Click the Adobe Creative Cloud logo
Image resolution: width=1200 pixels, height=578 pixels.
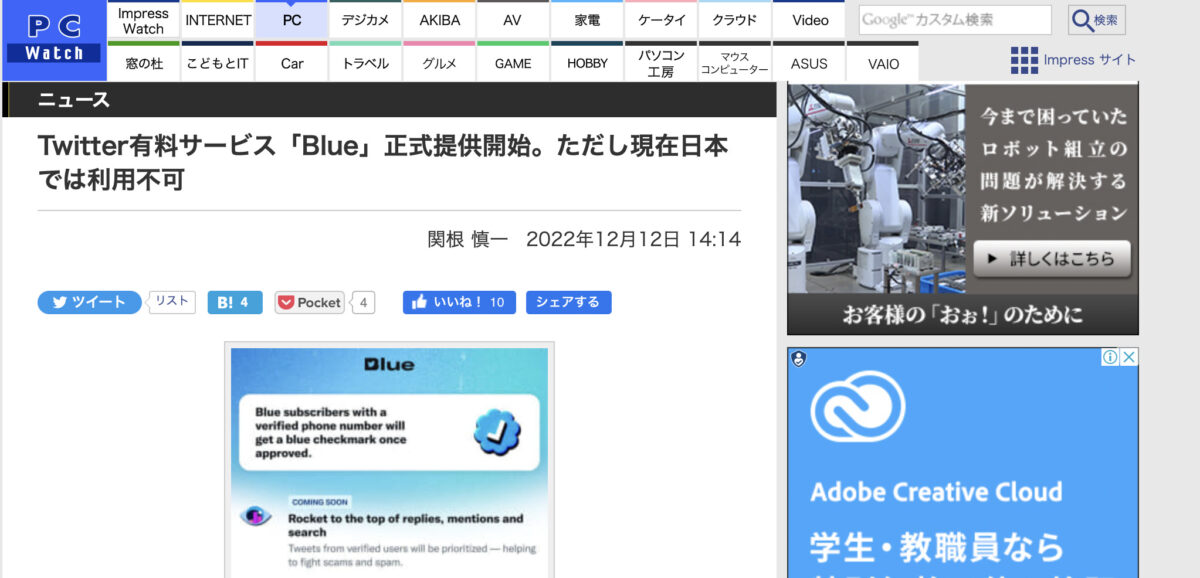point(858,407)
